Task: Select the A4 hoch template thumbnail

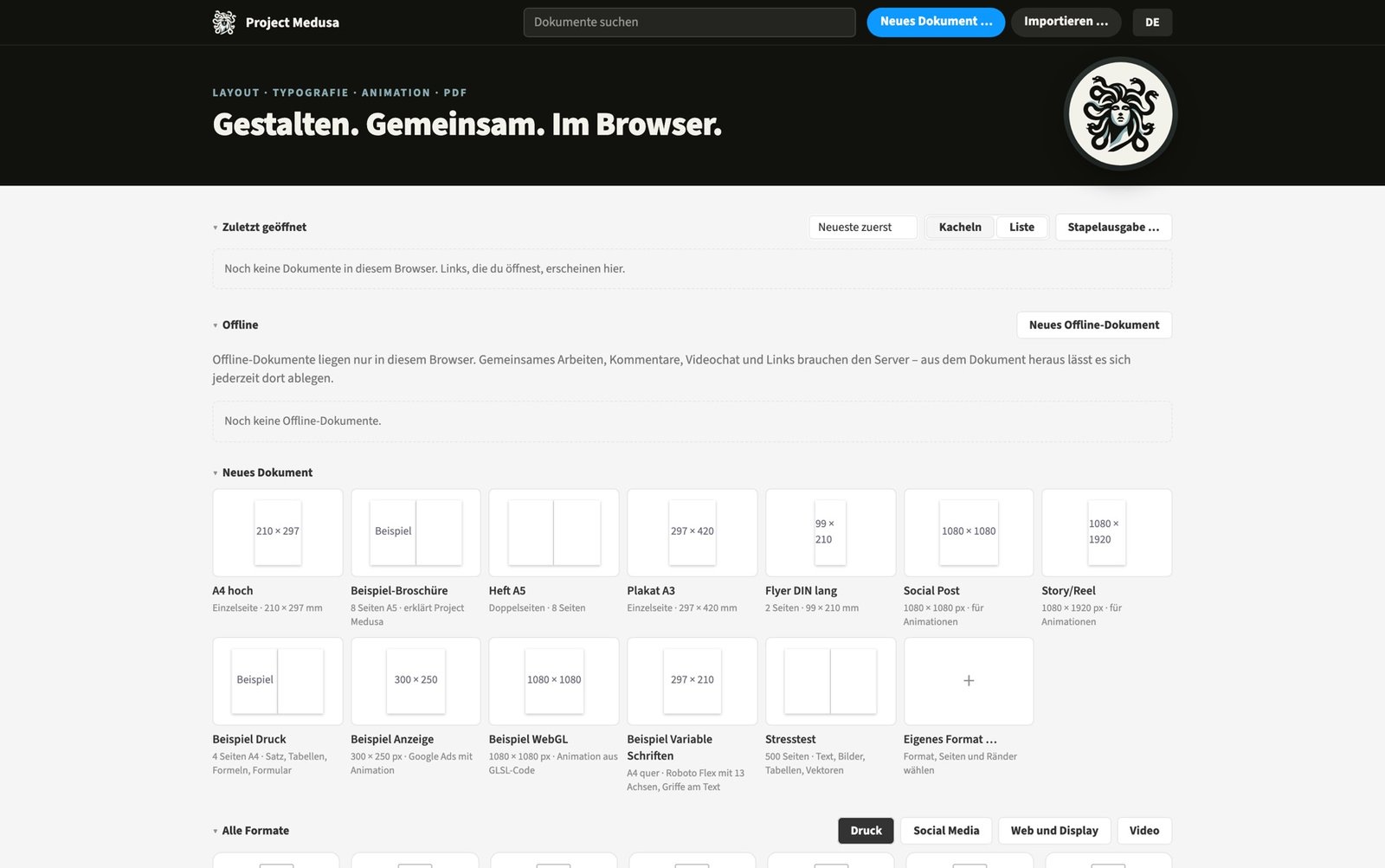Action: pyautogui.click(x=278, y=532)
